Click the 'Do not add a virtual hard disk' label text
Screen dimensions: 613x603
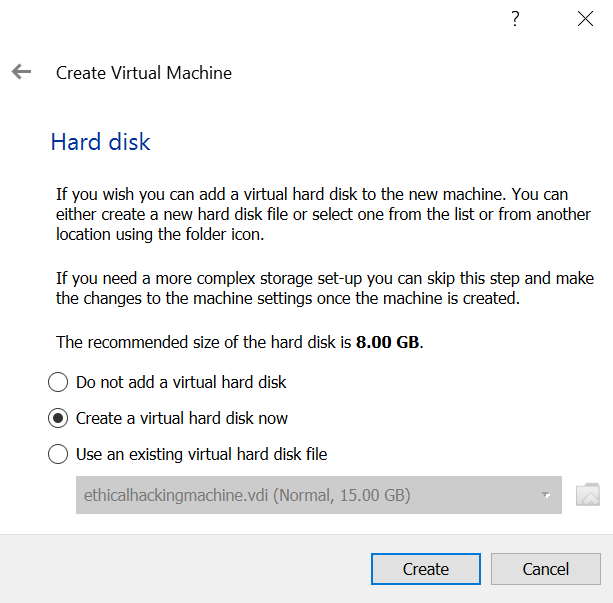(x=181, y=382)
